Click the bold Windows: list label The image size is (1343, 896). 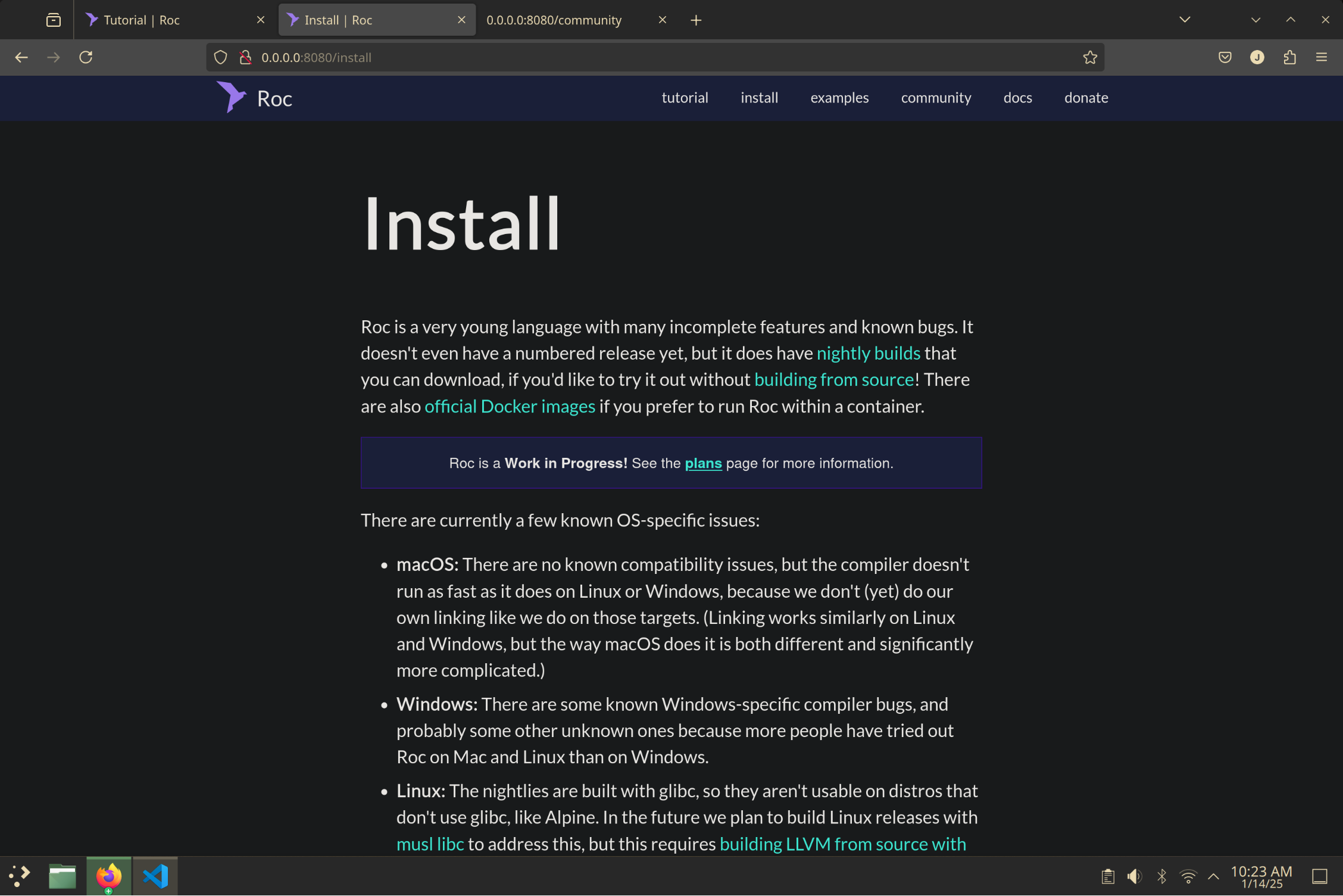(437, 704)
